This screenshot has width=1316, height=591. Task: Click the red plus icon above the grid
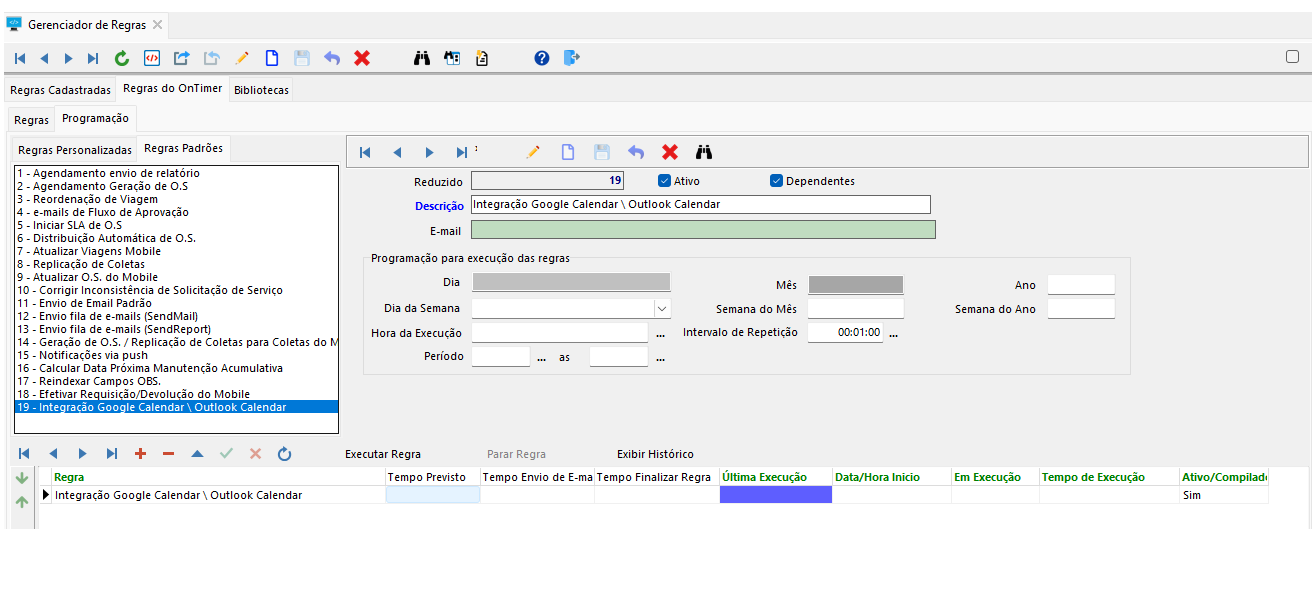pos(140,454)
